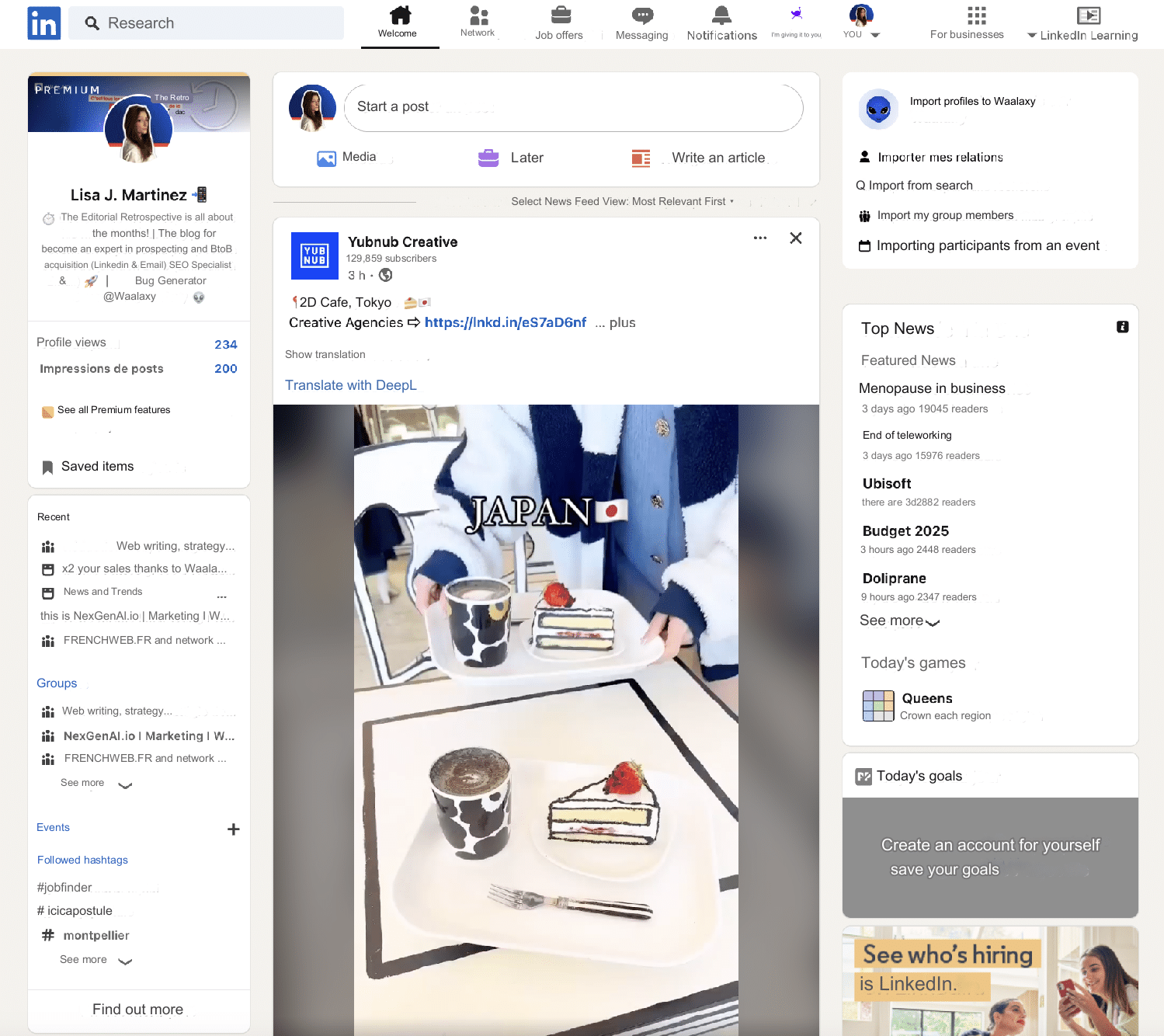Dismiss the Yubnub Creative post
Screen dimensions: 1164x1036
pyautogui.click(x=795, y=238)
